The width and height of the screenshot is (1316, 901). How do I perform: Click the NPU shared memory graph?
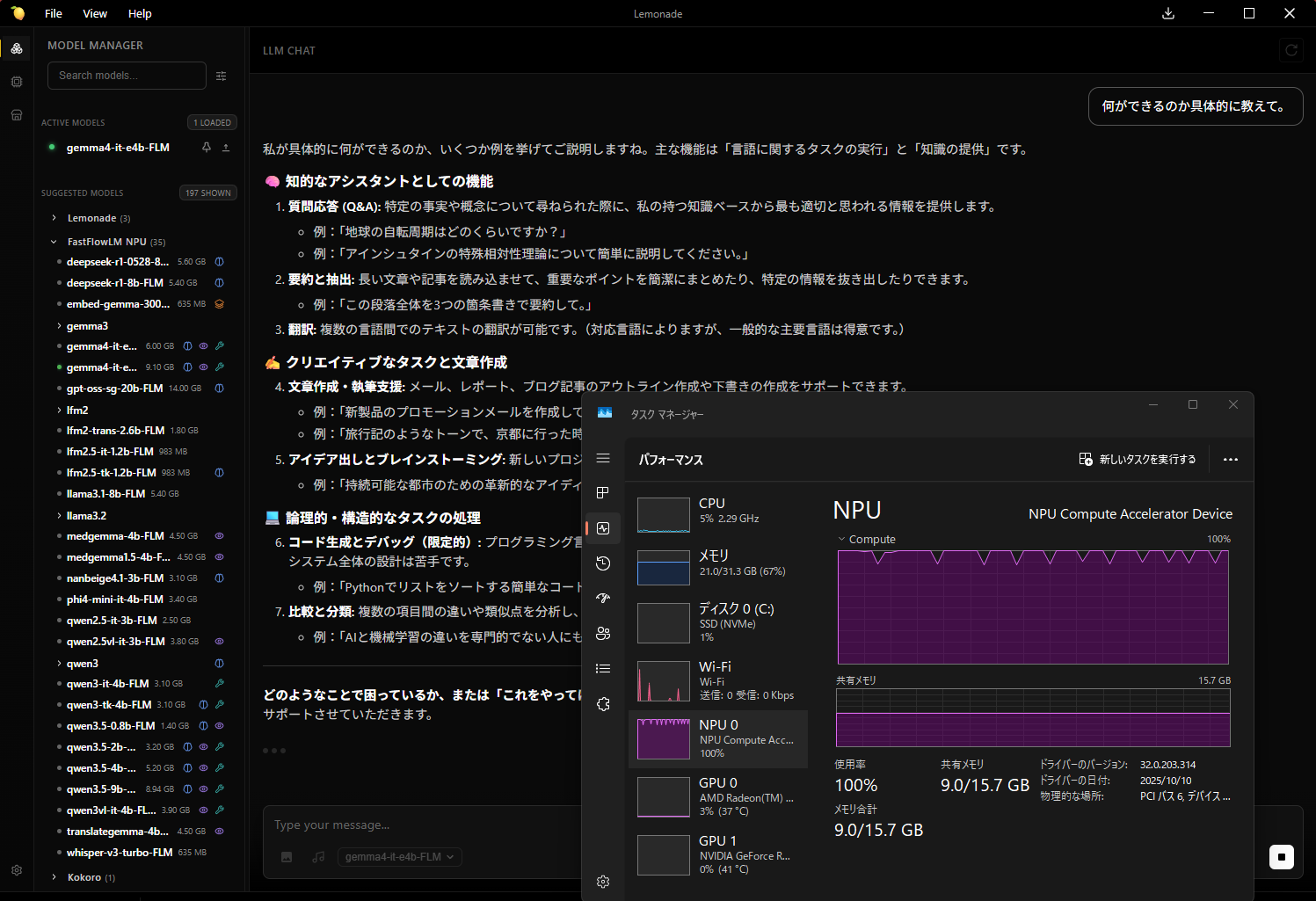pos(1033,718)
